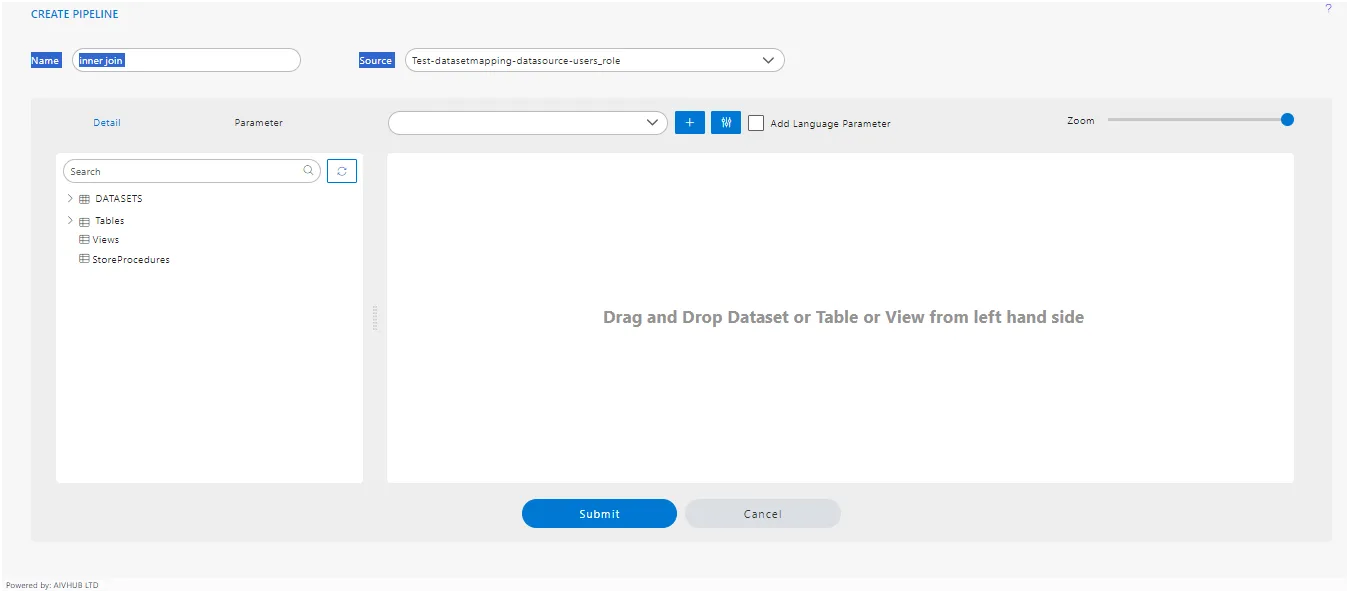This screenshot has width=1349, height=593.
Task: Click the search magnifier icon
Action: pyautogui.click(x=309, y=171)
